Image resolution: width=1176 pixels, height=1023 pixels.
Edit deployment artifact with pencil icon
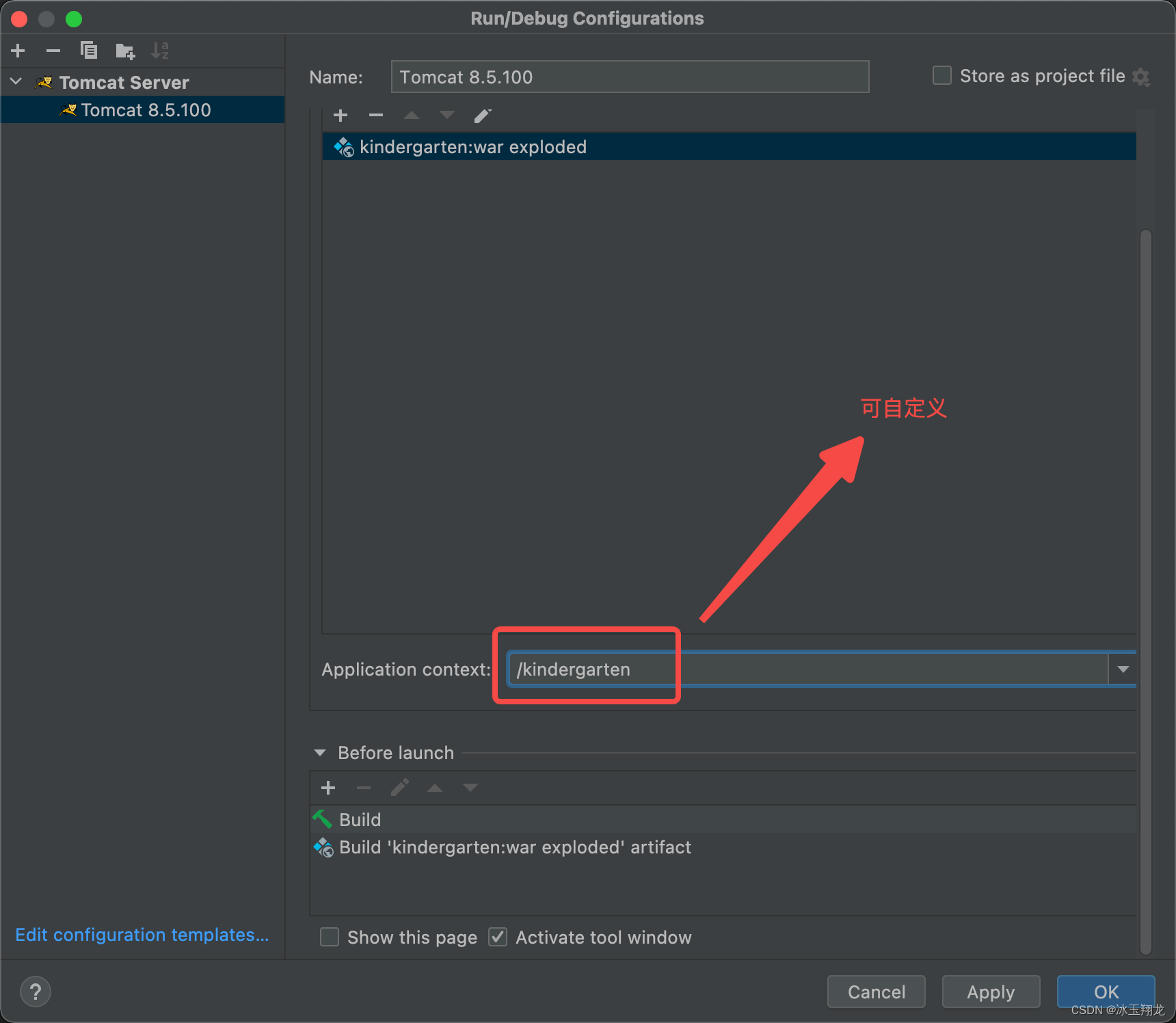483,116
